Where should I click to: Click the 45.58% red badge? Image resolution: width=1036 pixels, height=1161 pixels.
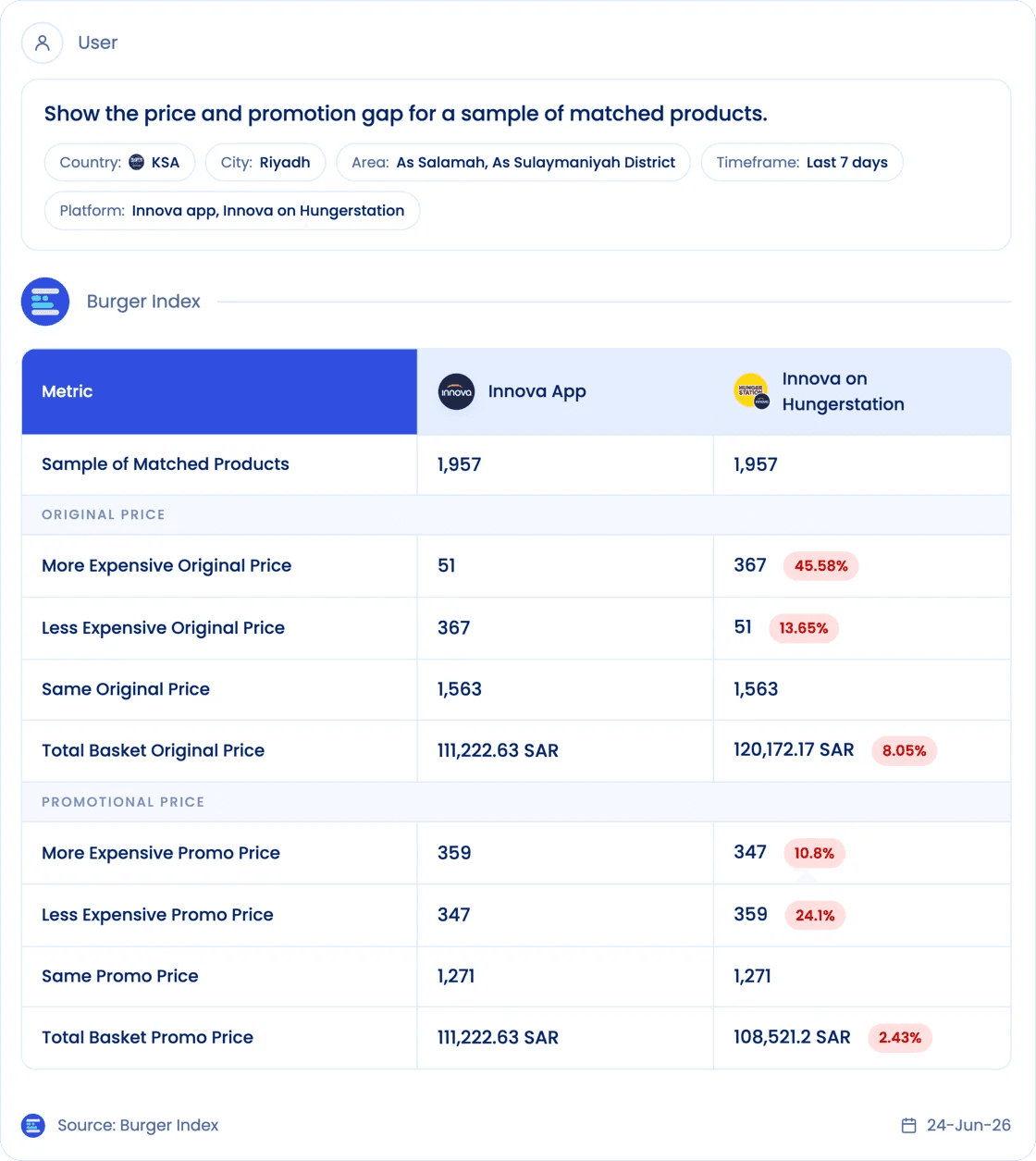pyautogui.click(x=820, y=566)
